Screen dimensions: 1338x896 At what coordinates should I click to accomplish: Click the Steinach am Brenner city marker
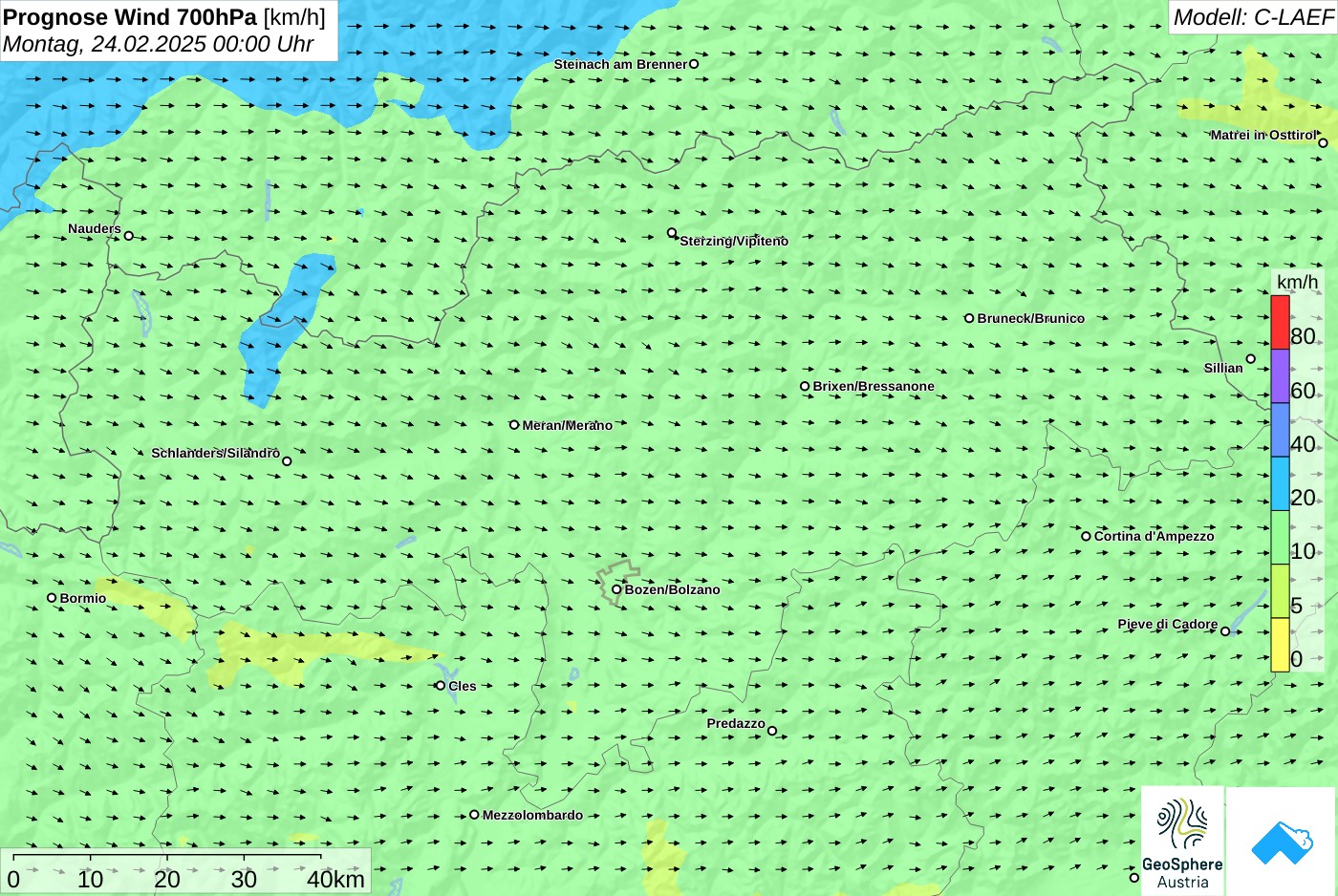(694, 64)
